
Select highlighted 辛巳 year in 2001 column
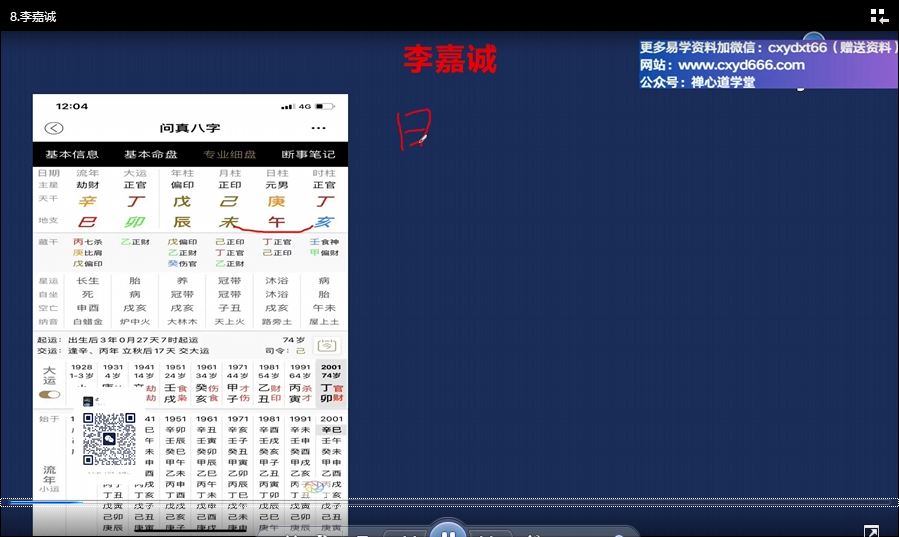coord(331,430)
